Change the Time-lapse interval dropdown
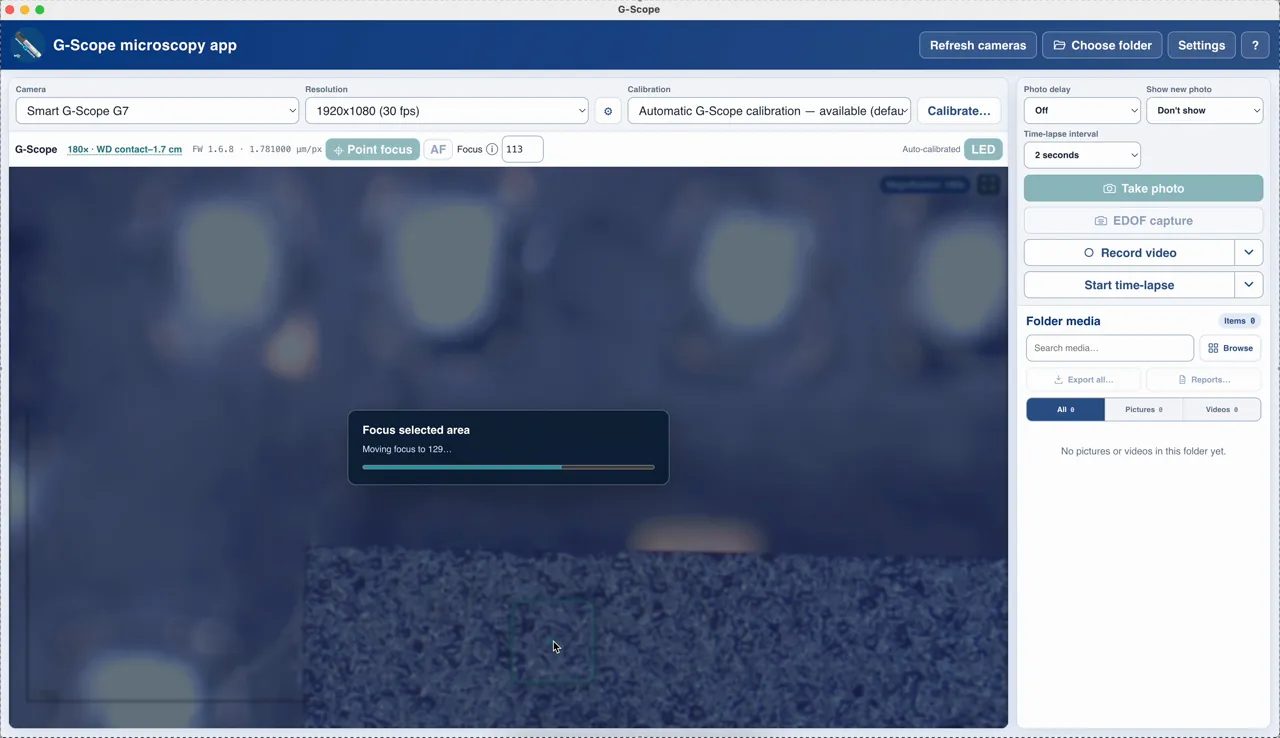The width and height of the screenshot is (1280, 738). point(1082,155)
